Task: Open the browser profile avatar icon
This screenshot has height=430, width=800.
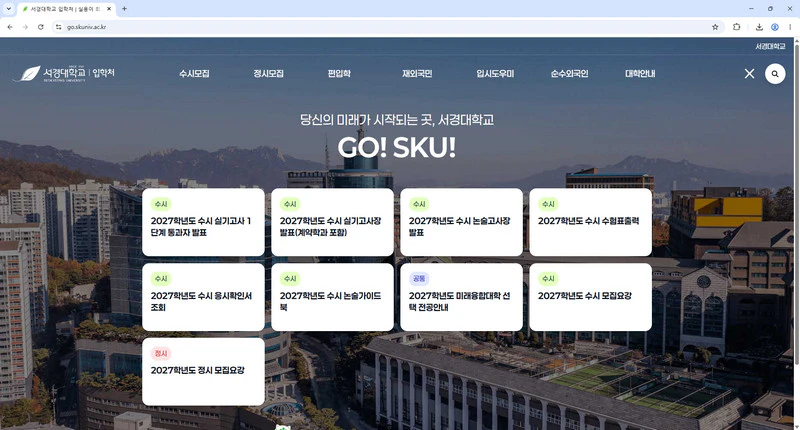Action: (x=774, y=27)
